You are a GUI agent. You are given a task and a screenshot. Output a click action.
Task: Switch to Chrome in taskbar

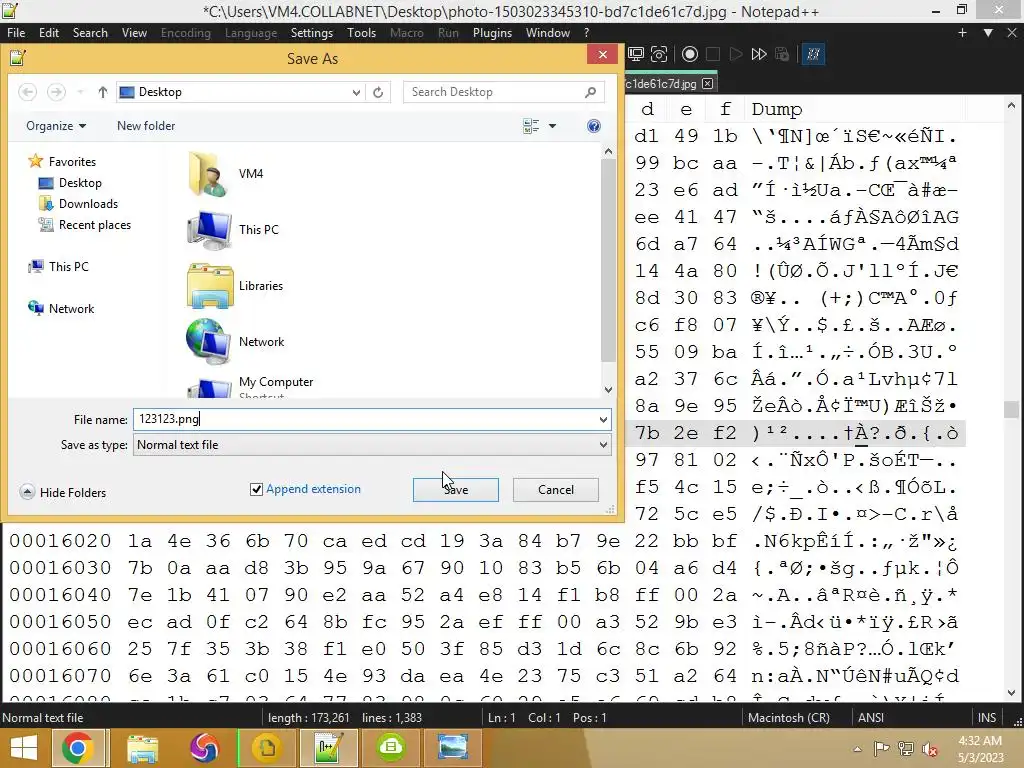(77, 748)
